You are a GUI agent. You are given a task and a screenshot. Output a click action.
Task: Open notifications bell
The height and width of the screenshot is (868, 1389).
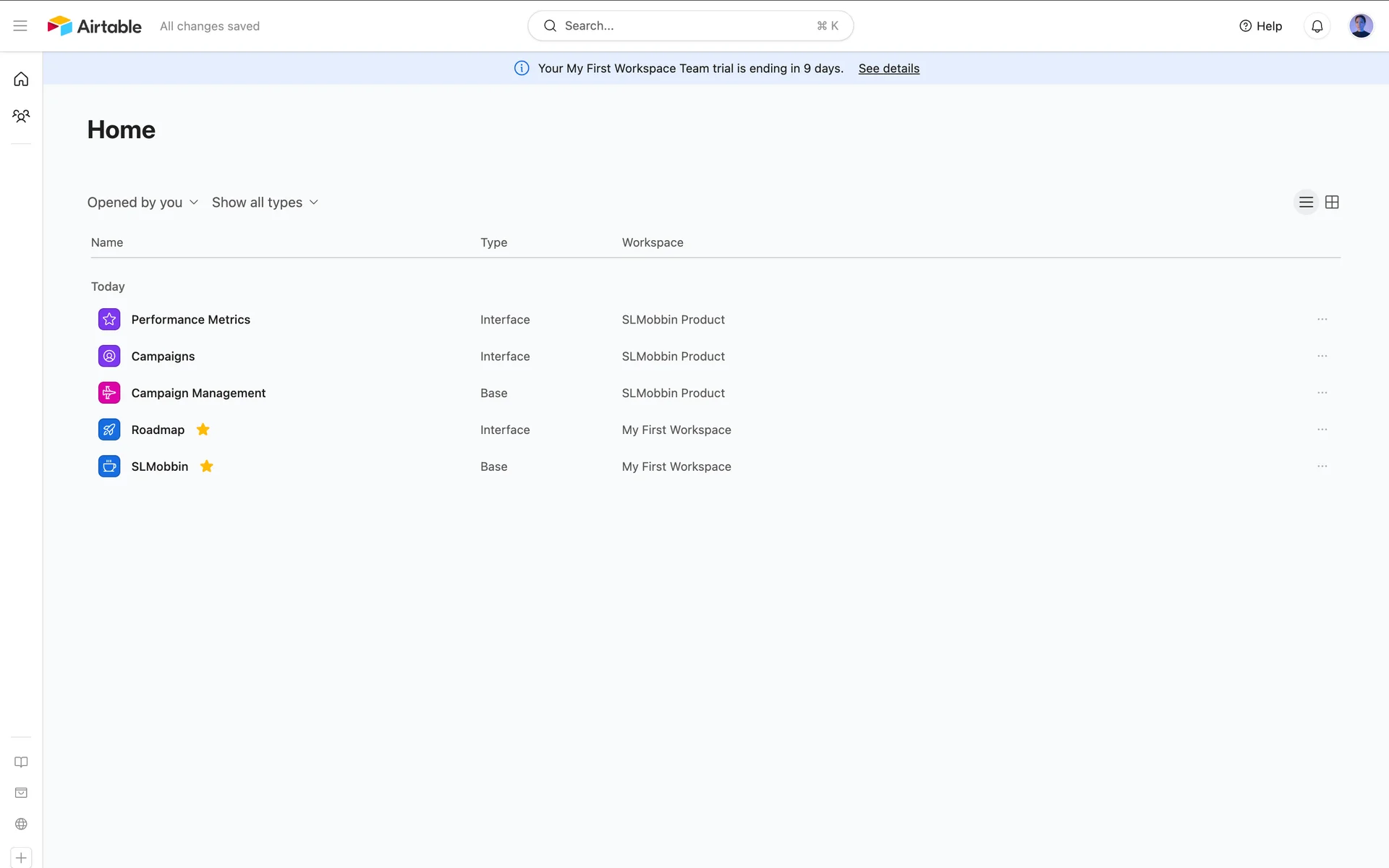point(1317,26)
